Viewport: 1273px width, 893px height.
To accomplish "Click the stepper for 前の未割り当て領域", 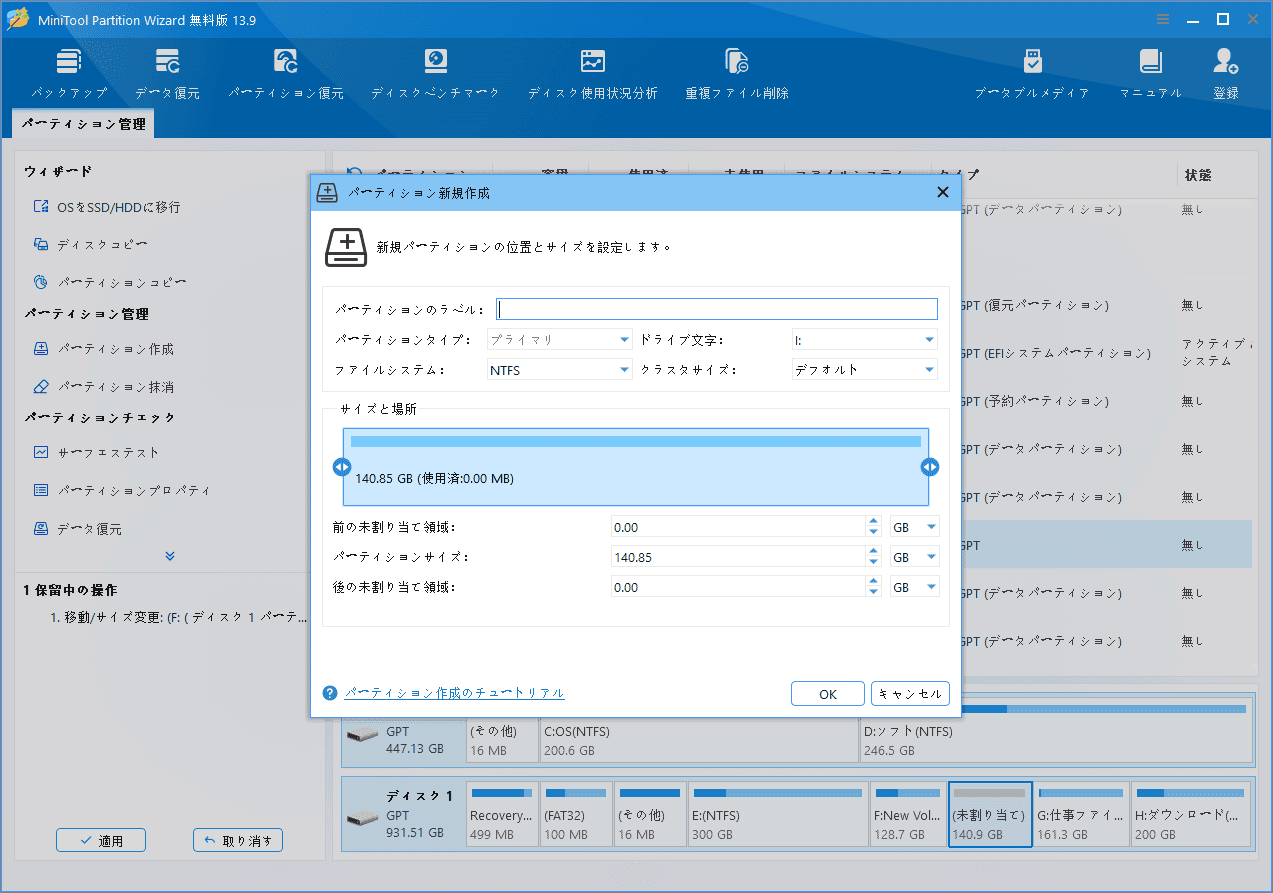I will pyautogui.click(x=873, y=527).
